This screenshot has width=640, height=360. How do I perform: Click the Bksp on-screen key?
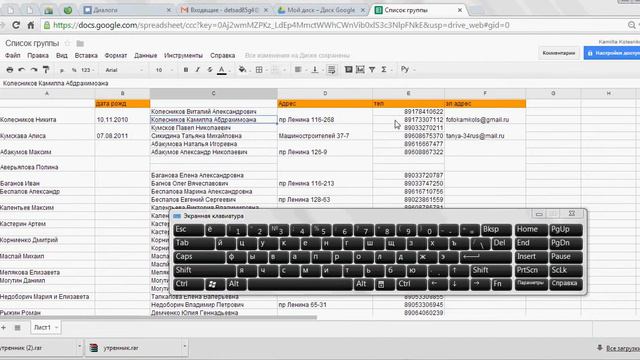pos(496,230)
